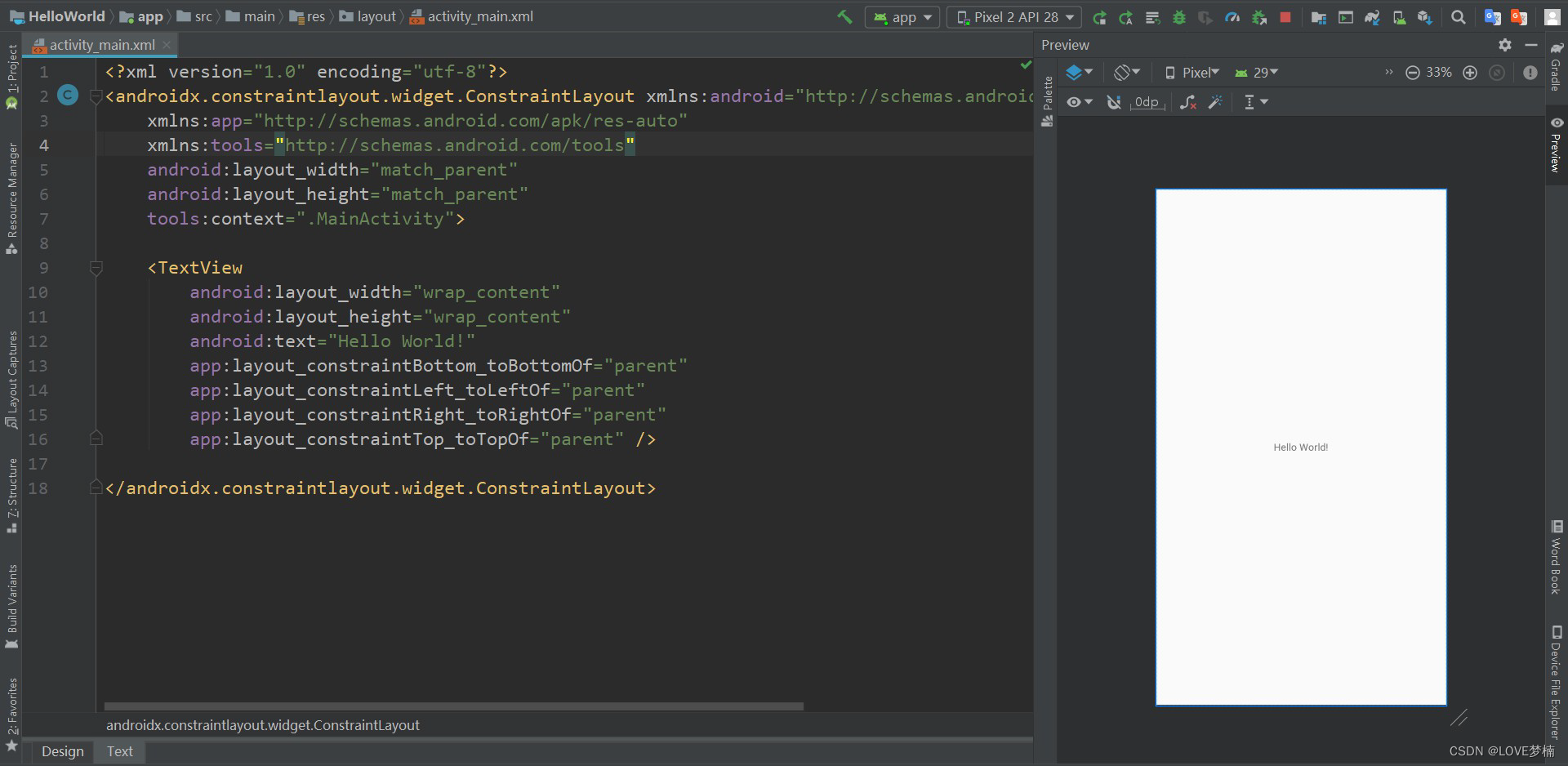
Task: Click the related class gutter icon on line 2
Action: click(68, 96)
